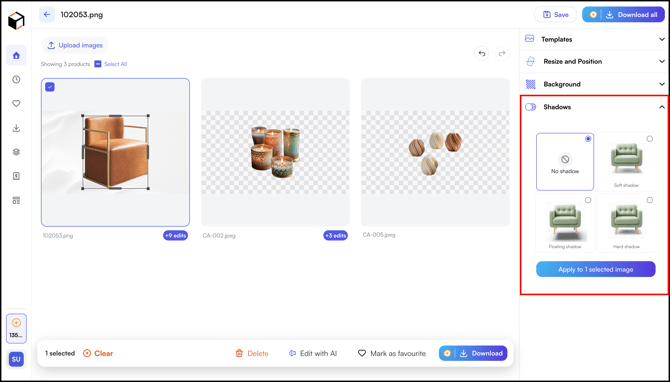Click the Showing 3 products text
The width and height of the screenshot is (670, 382).
pos(65,64)
